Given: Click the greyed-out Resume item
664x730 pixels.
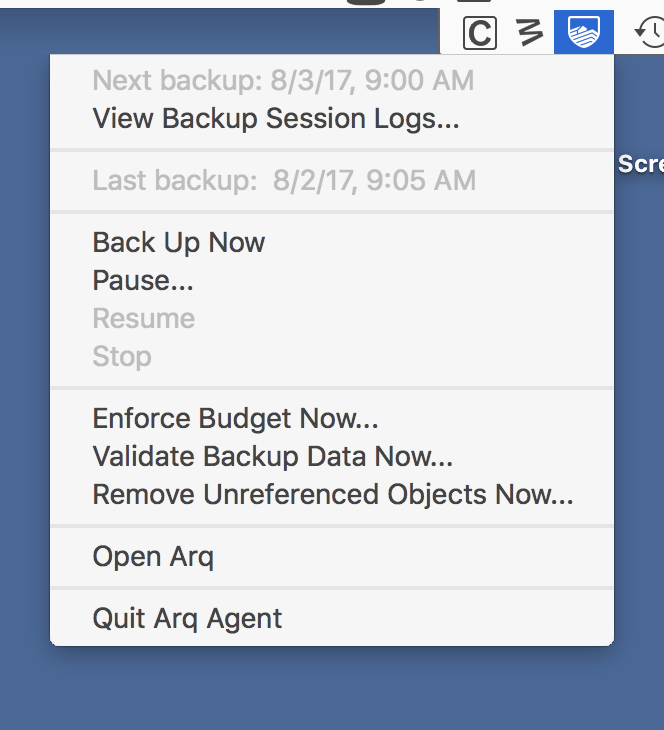Looking at the screenshot, I should point(144,318).
